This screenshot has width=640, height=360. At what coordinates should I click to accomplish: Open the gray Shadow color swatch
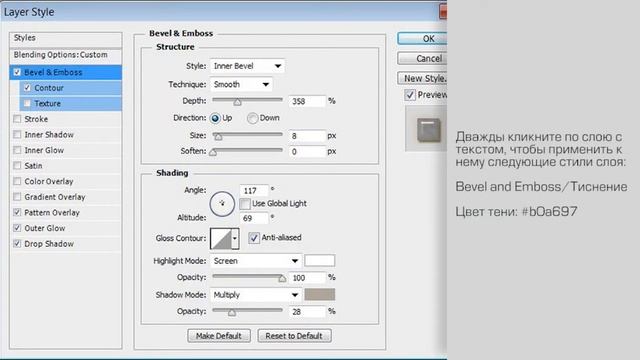(320, 295)
